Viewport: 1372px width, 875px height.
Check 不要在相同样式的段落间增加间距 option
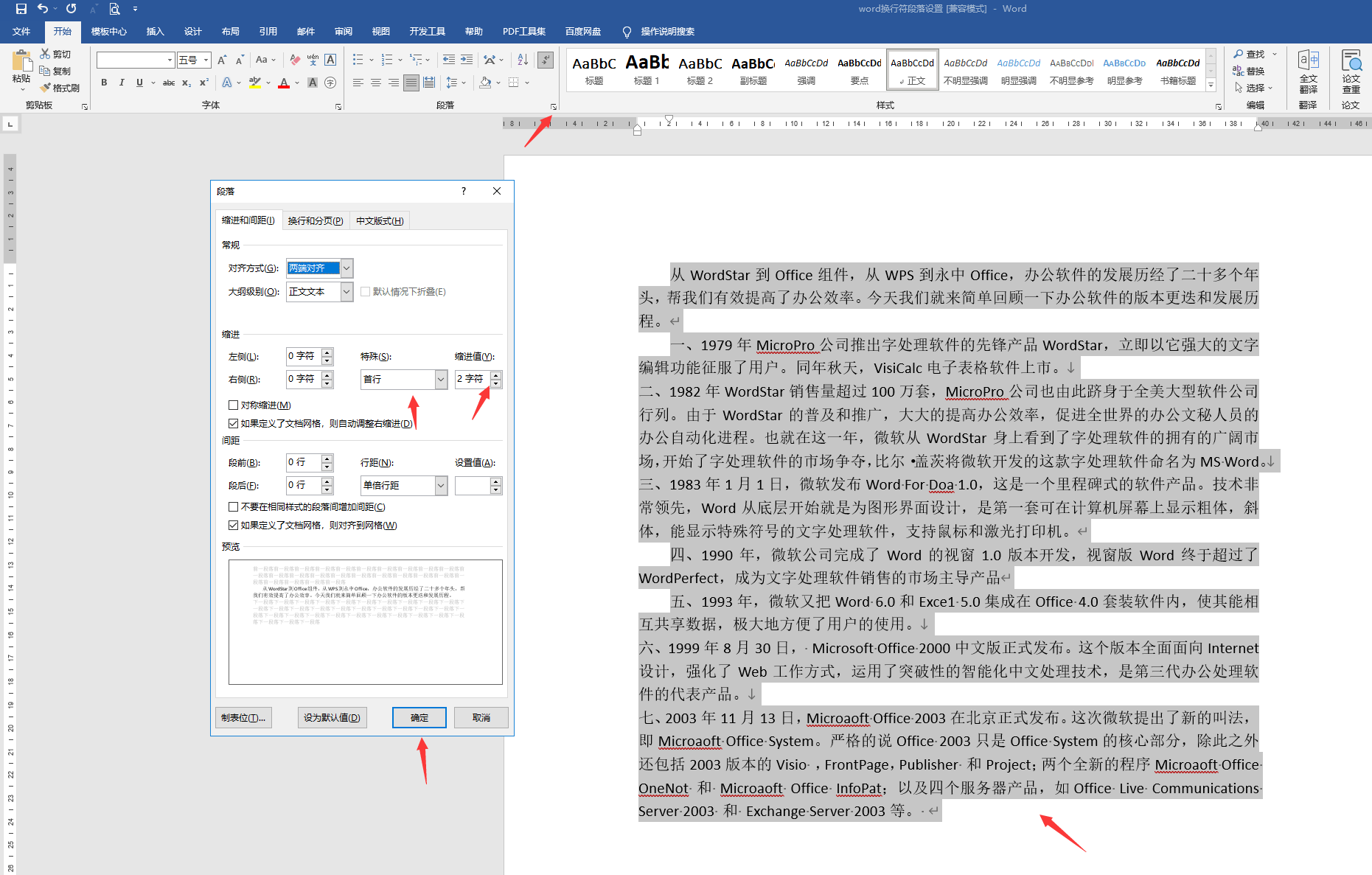point(234,507)
